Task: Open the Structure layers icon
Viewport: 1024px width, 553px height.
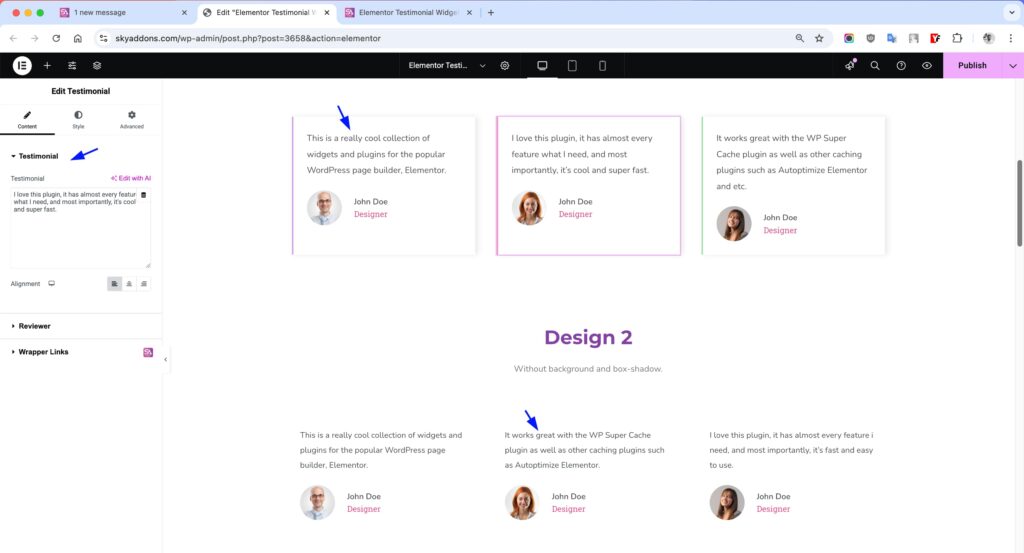Action: [x=97, y=65]
